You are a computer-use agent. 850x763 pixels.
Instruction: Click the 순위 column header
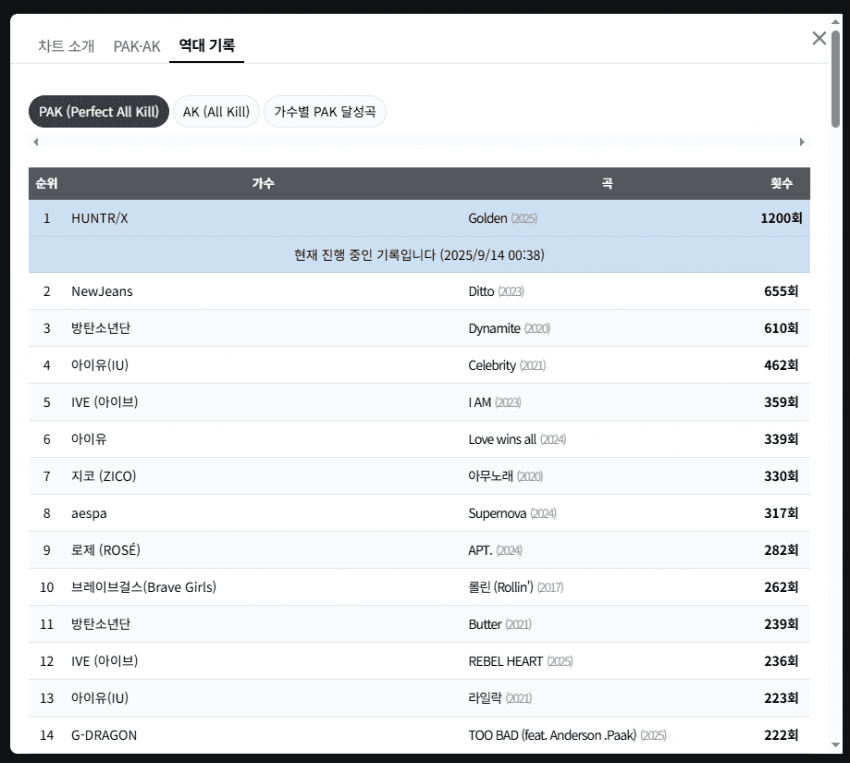point(47,183)
